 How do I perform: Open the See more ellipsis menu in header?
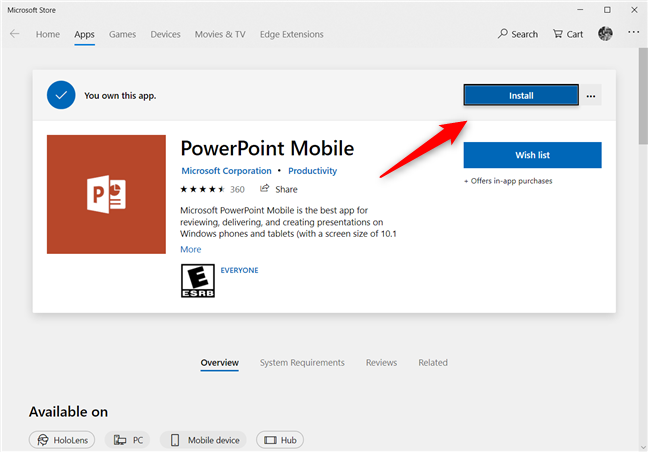click(633, 34)
